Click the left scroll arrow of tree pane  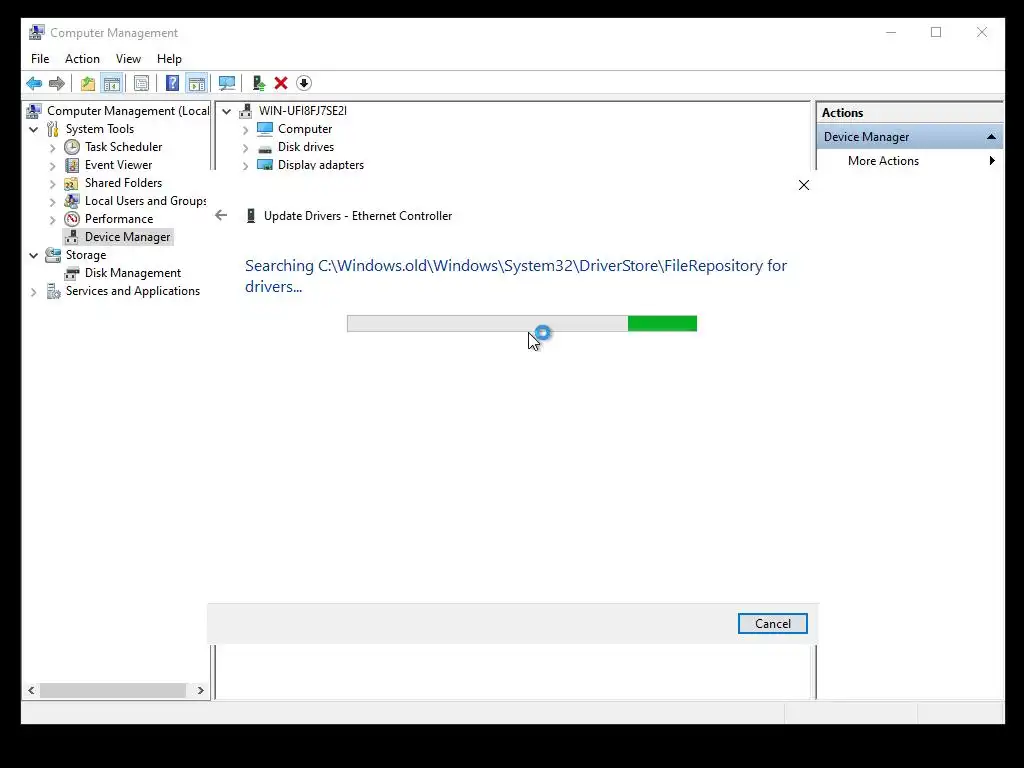[x=31, y=690]
